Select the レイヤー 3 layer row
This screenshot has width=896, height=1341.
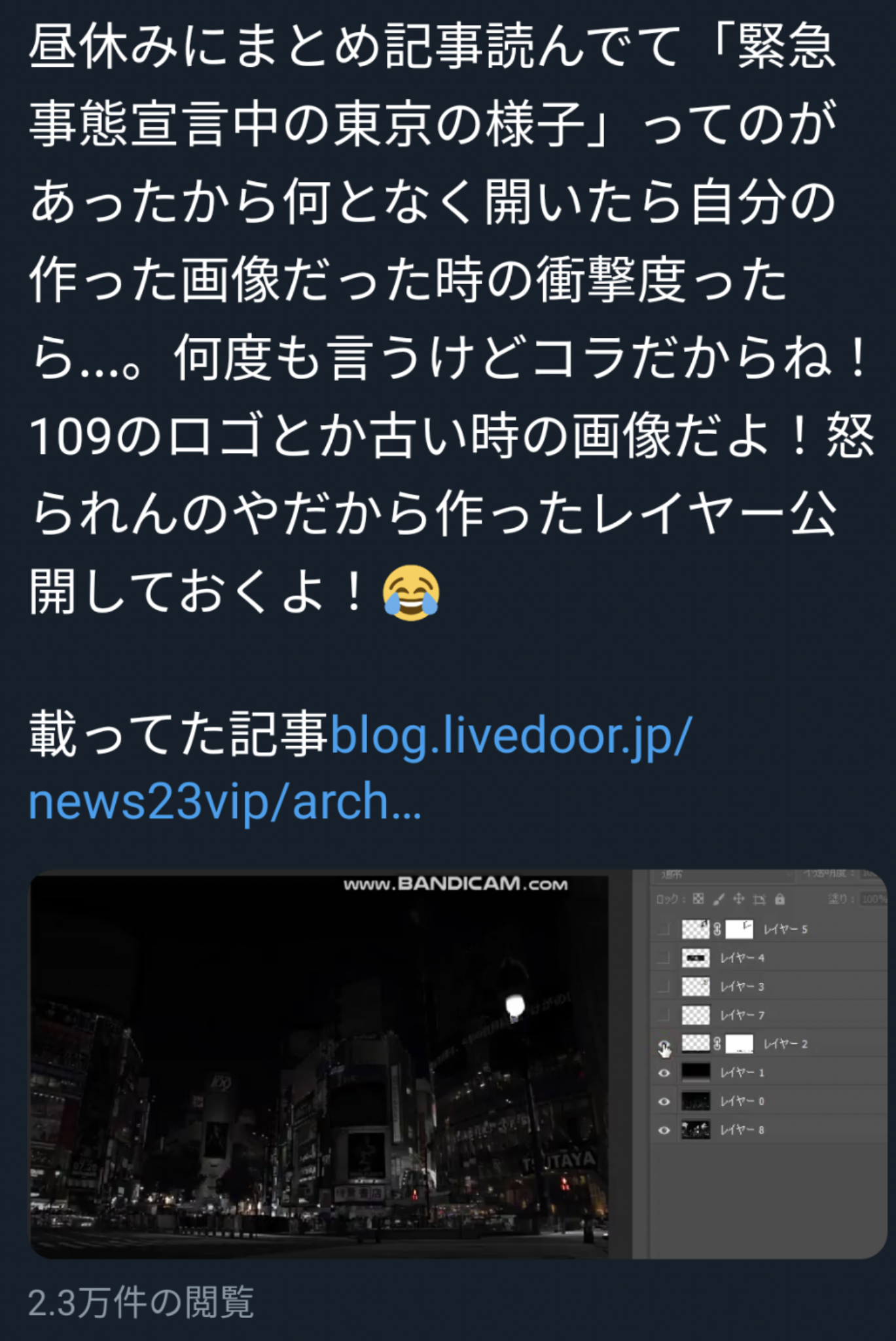(770, 986)
